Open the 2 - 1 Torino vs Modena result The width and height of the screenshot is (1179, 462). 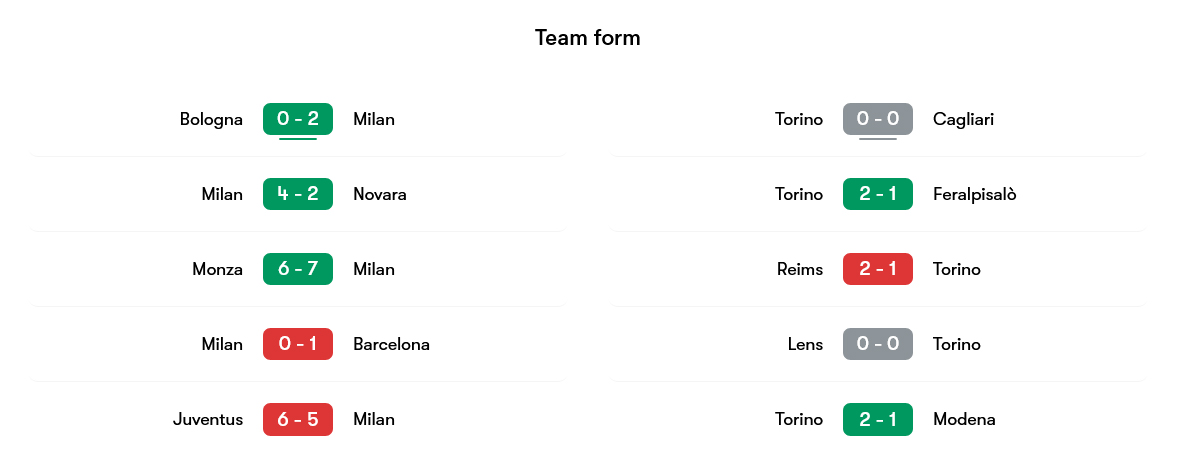point(878,419)
